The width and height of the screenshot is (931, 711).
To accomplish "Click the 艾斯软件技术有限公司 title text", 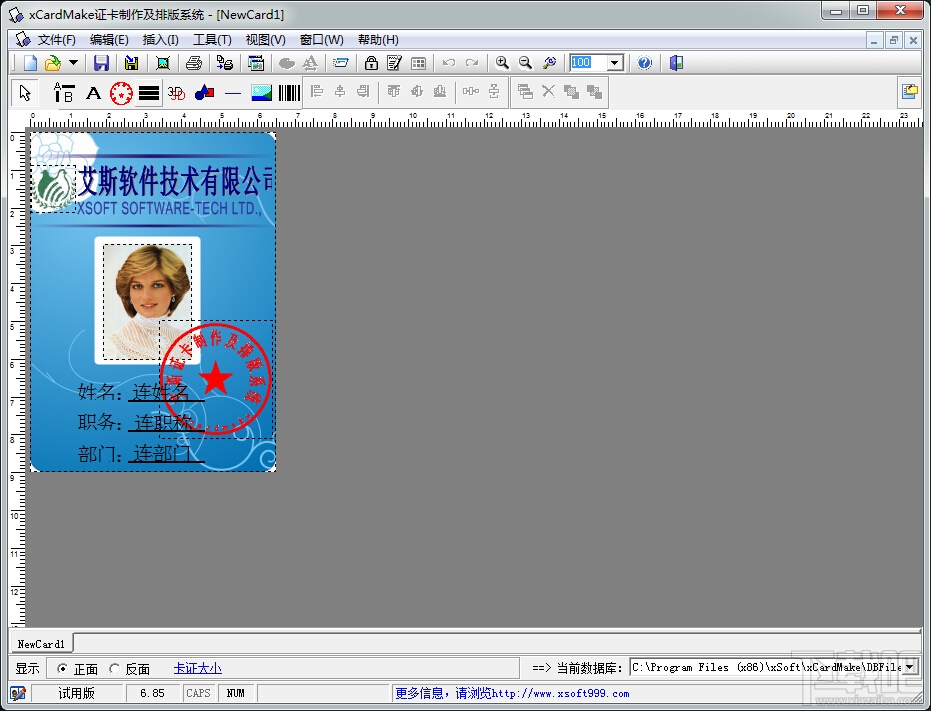I will [x=177, y=181].
